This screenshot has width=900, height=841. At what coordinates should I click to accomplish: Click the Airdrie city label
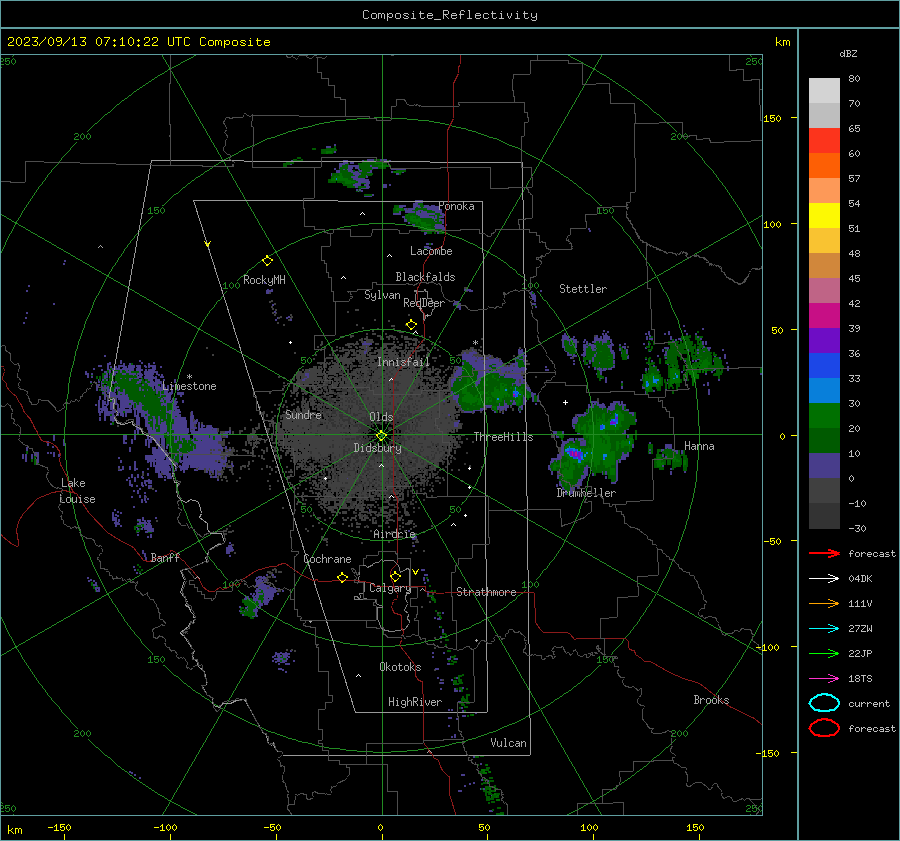click(x=394, y=534)
